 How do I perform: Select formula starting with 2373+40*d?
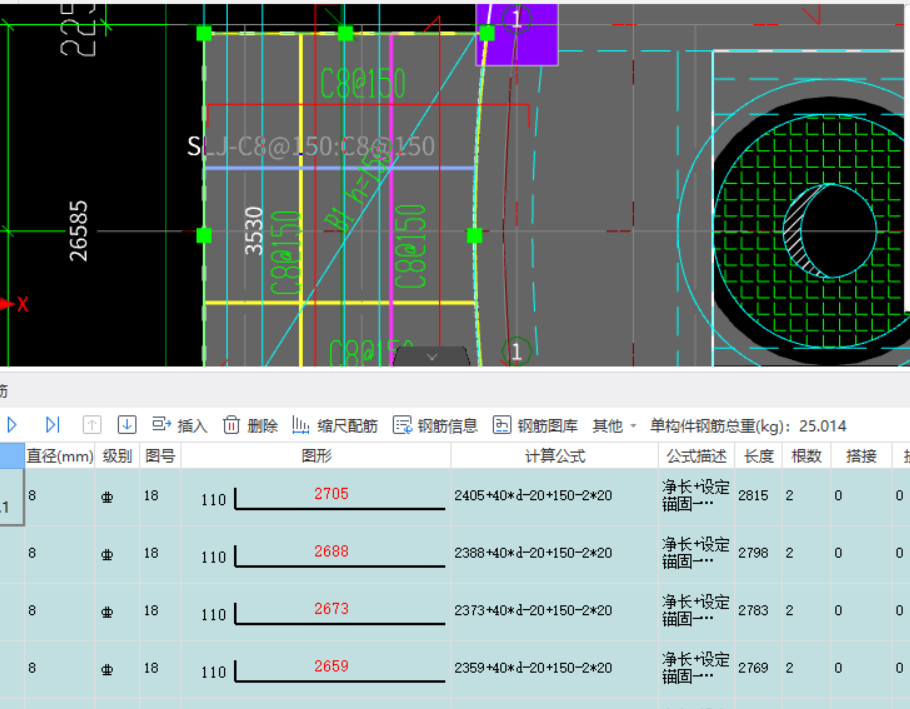[533, 610]
